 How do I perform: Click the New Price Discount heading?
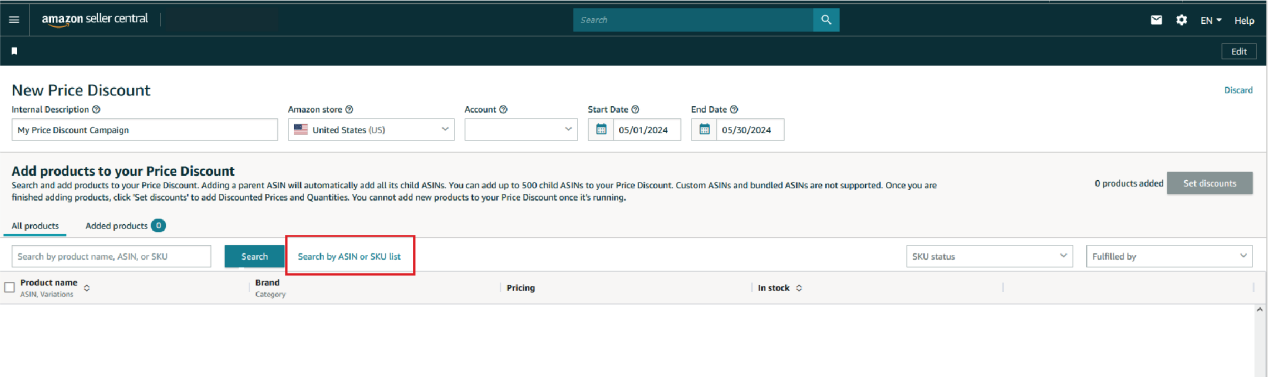pos(81,90)
